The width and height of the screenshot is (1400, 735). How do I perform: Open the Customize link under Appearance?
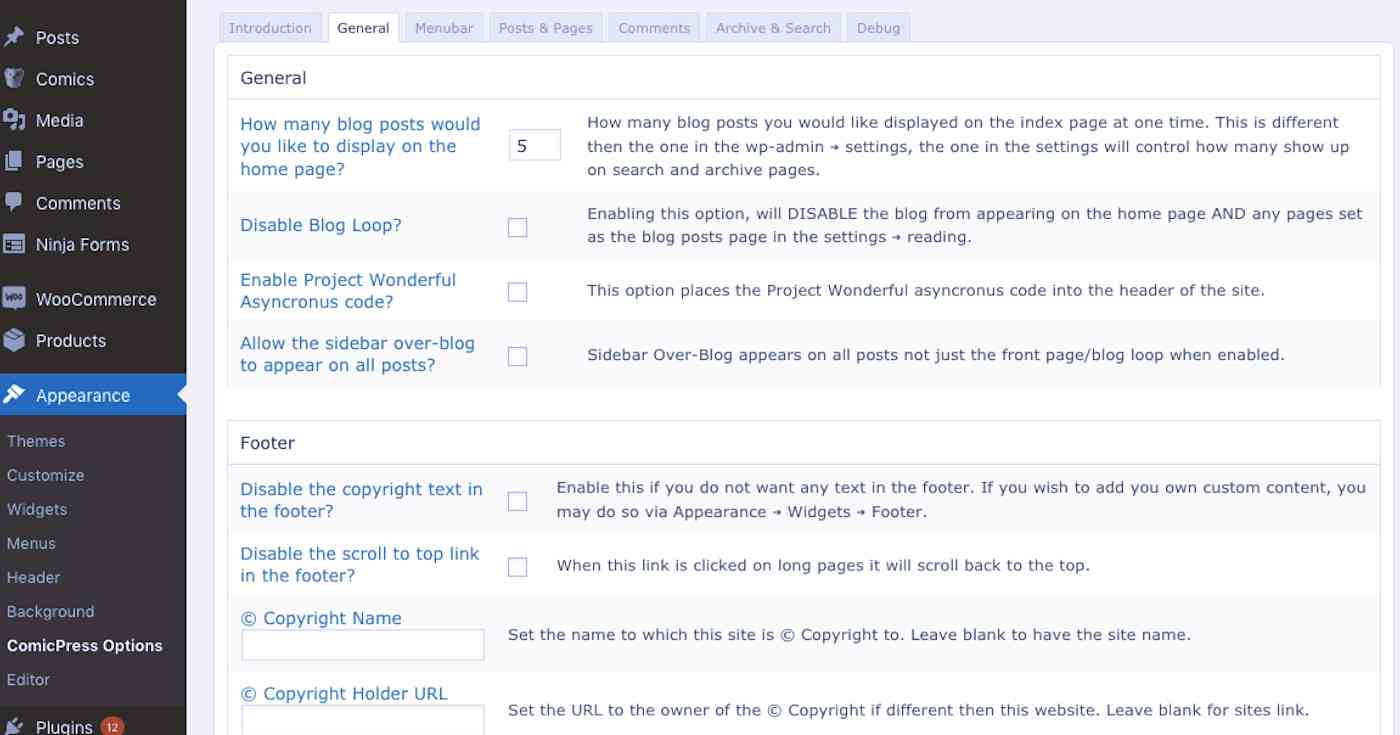pyautogui.click(x=45, y=475)
